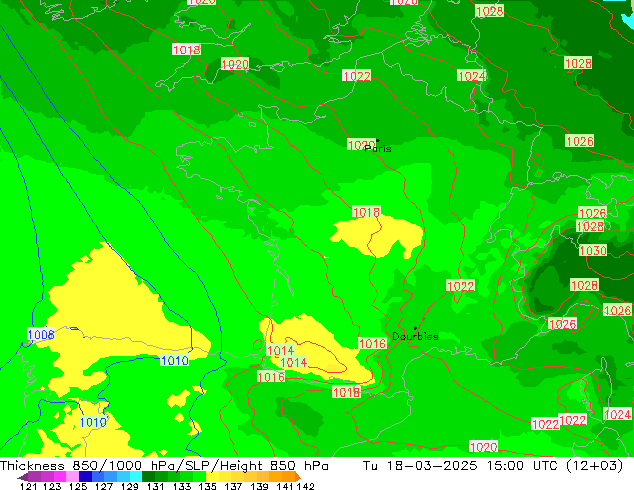Click the legend value 137

point(233,486)
